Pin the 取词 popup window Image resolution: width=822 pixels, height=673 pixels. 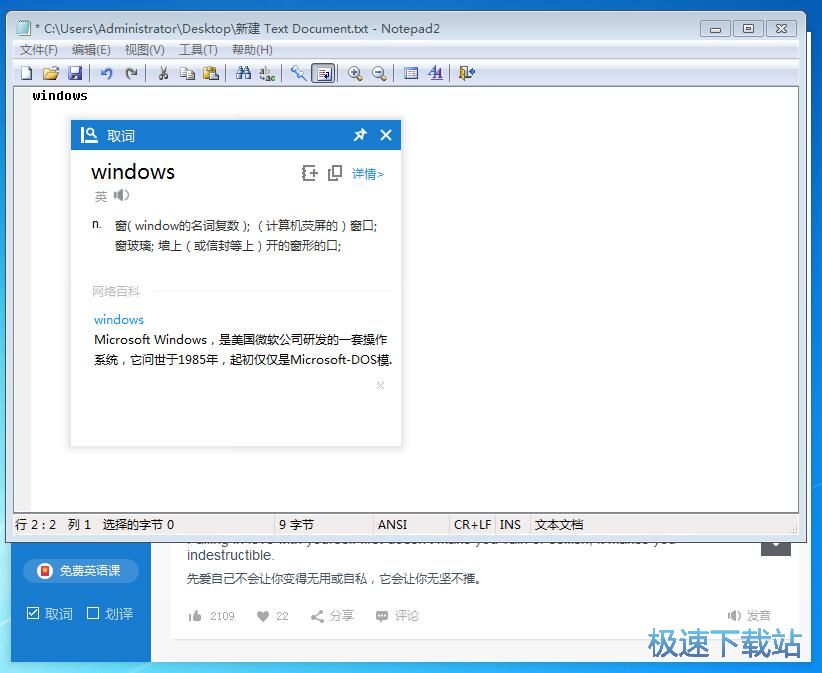tap(360, 135)
